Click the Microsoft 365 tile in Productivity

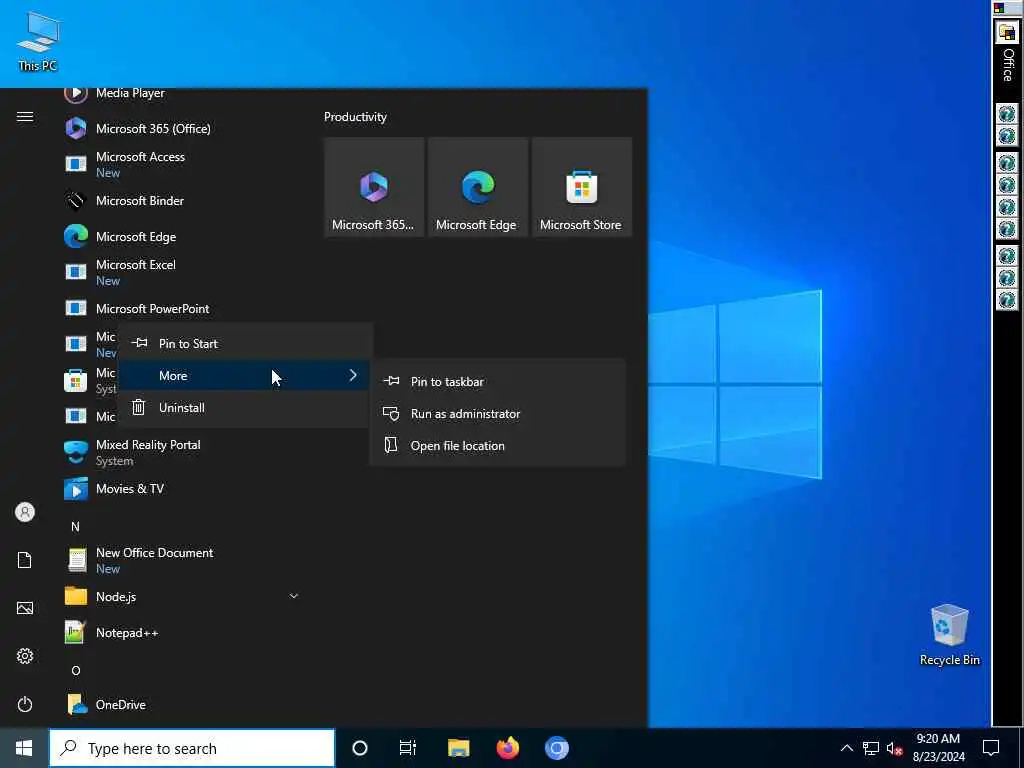pos(374,187)
